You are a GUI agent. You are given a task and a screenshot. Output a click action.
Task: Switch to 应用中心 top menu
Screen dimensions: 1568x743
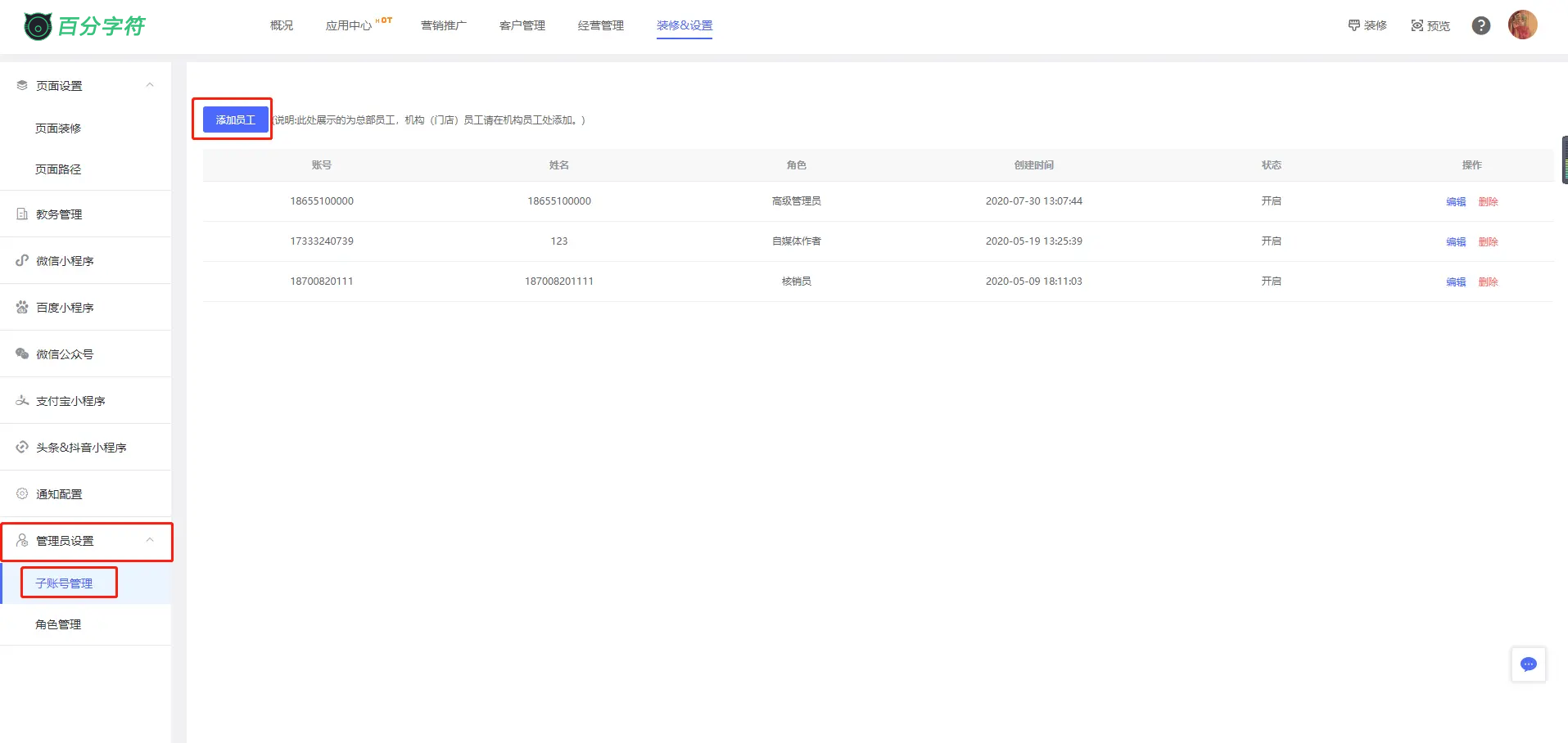coord(349,25)
